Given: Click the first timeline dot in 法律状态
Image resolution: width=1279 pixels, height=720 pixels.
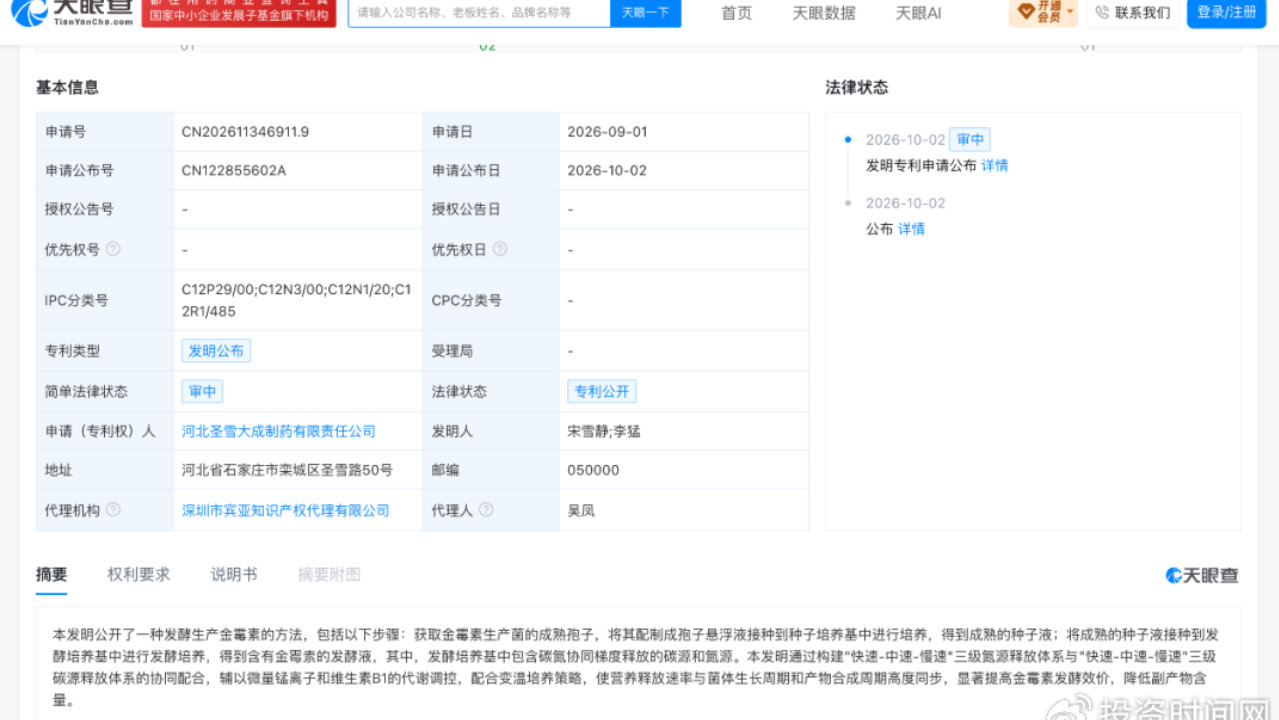Looking at the screenshot, I should click(x=849, y=140).
